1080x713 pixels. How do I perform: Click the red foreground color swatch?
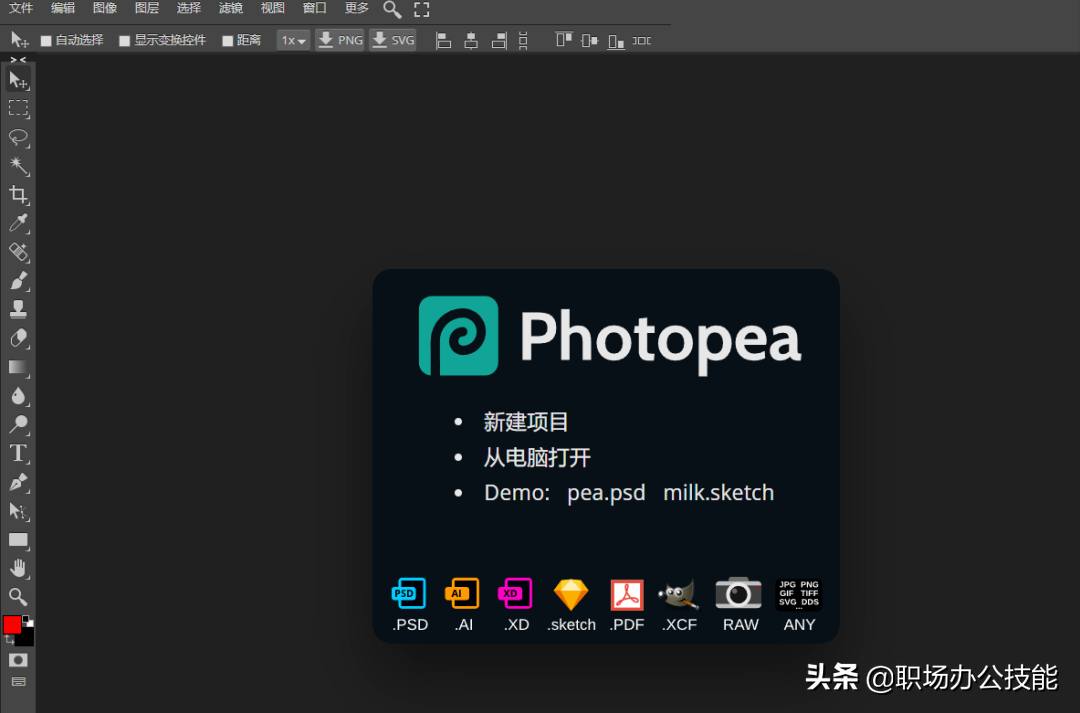point(12,625)
